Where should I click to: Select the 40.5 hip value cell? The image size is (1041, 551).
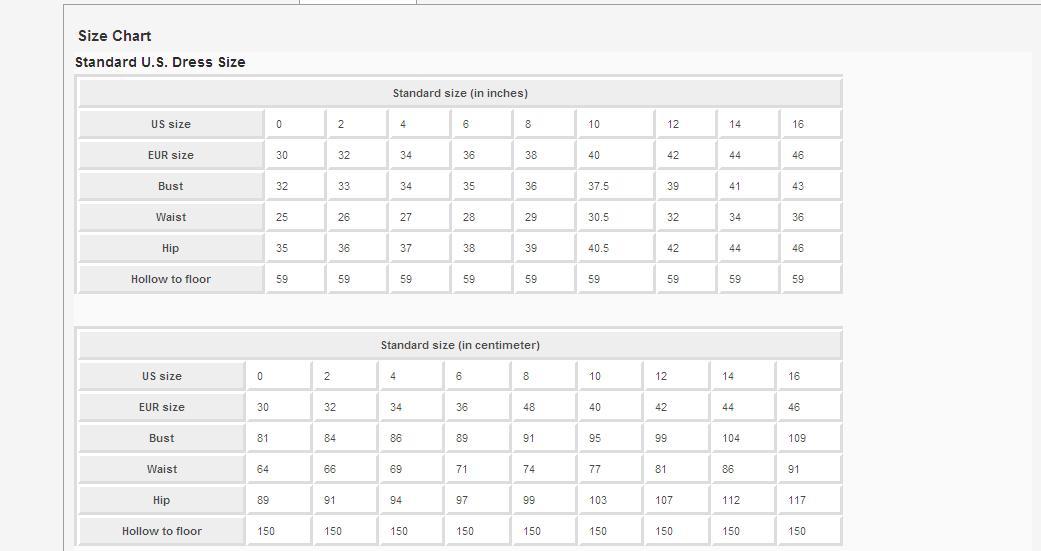click(x=599, y=248)
